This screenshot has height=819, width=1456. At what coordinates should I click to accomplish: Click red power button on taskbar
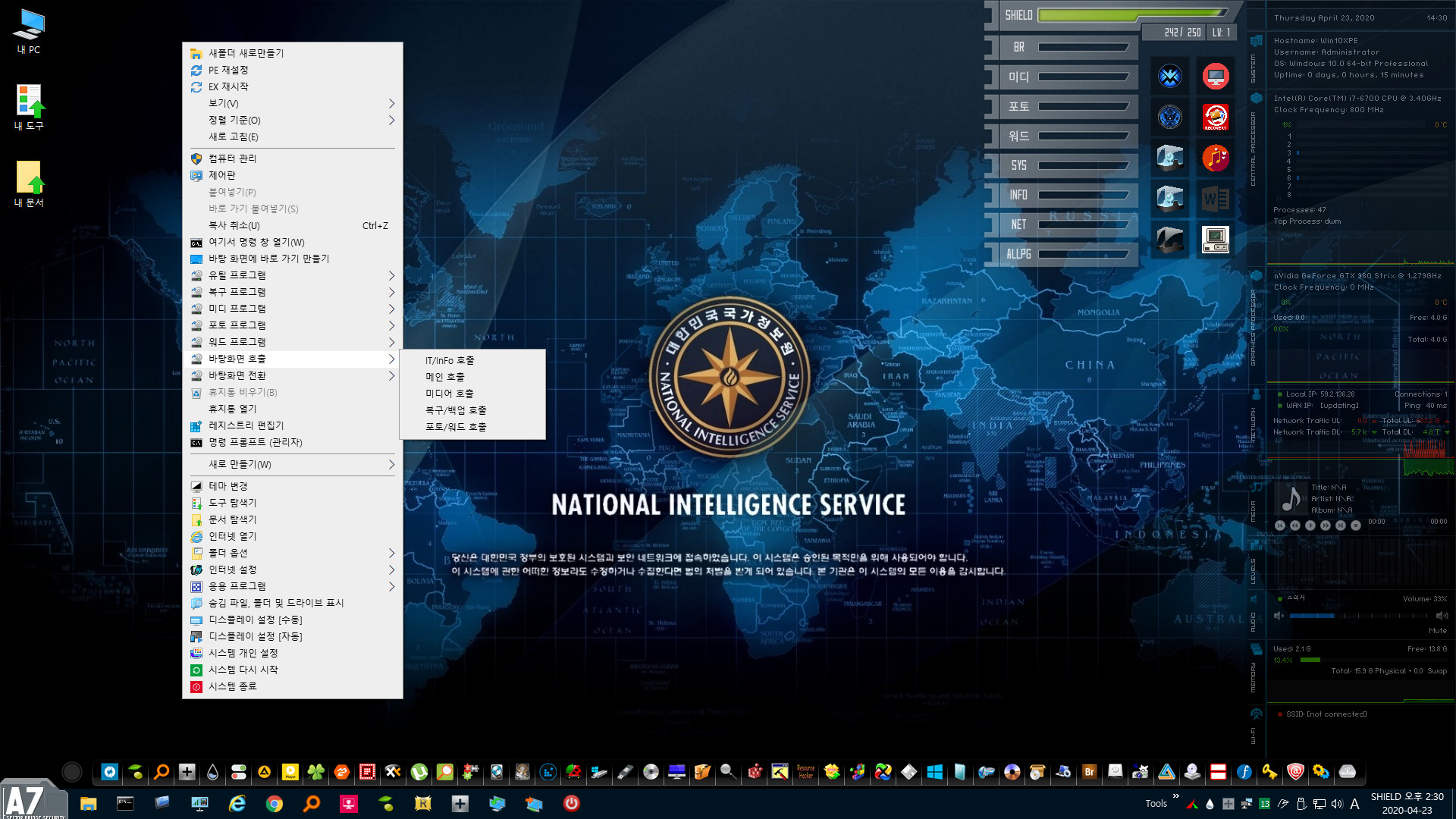click(x=572, y=804)
